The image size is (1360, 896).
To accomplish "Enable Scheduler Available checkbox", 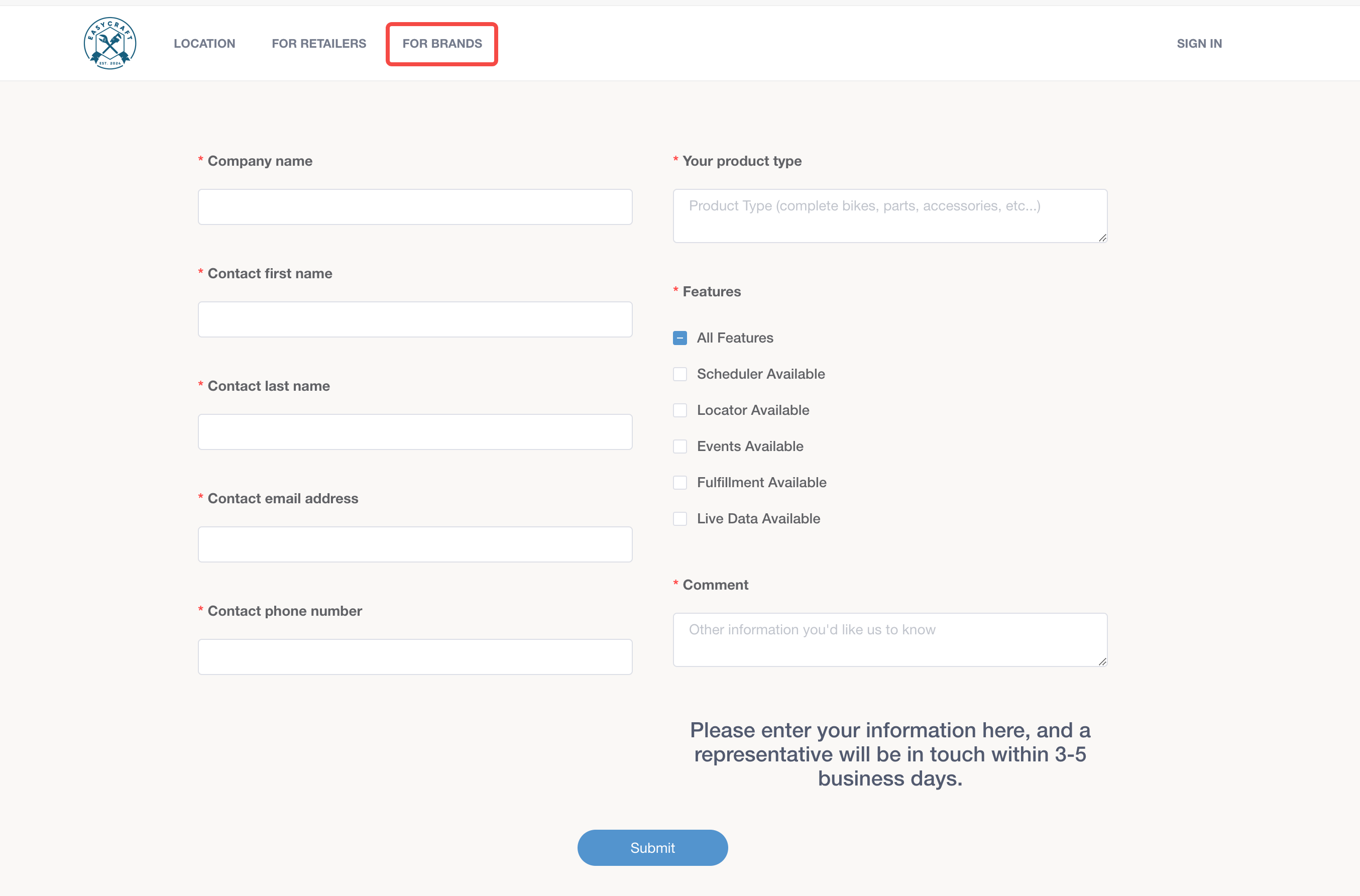I will [x=680, y=374].
